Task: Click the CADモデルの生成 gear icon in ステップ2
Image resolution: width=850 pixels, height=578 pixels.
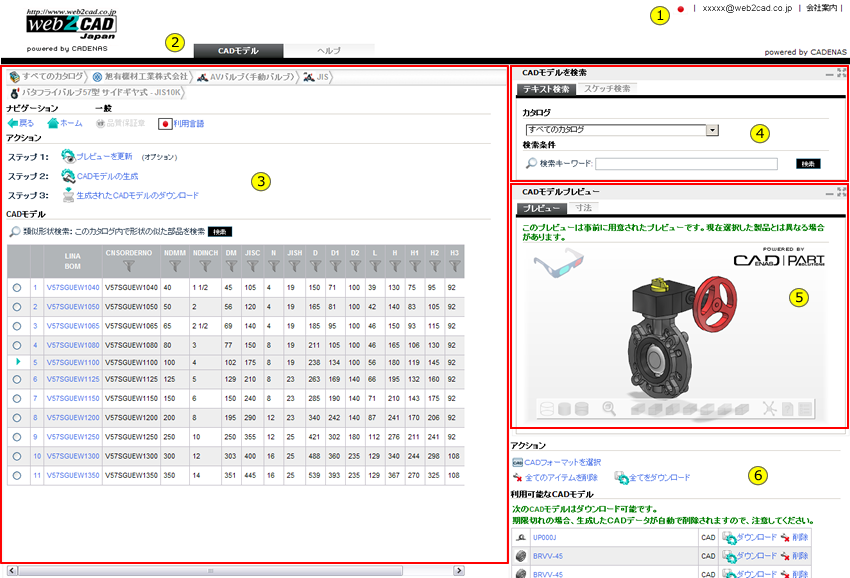Action: (67, 174)
